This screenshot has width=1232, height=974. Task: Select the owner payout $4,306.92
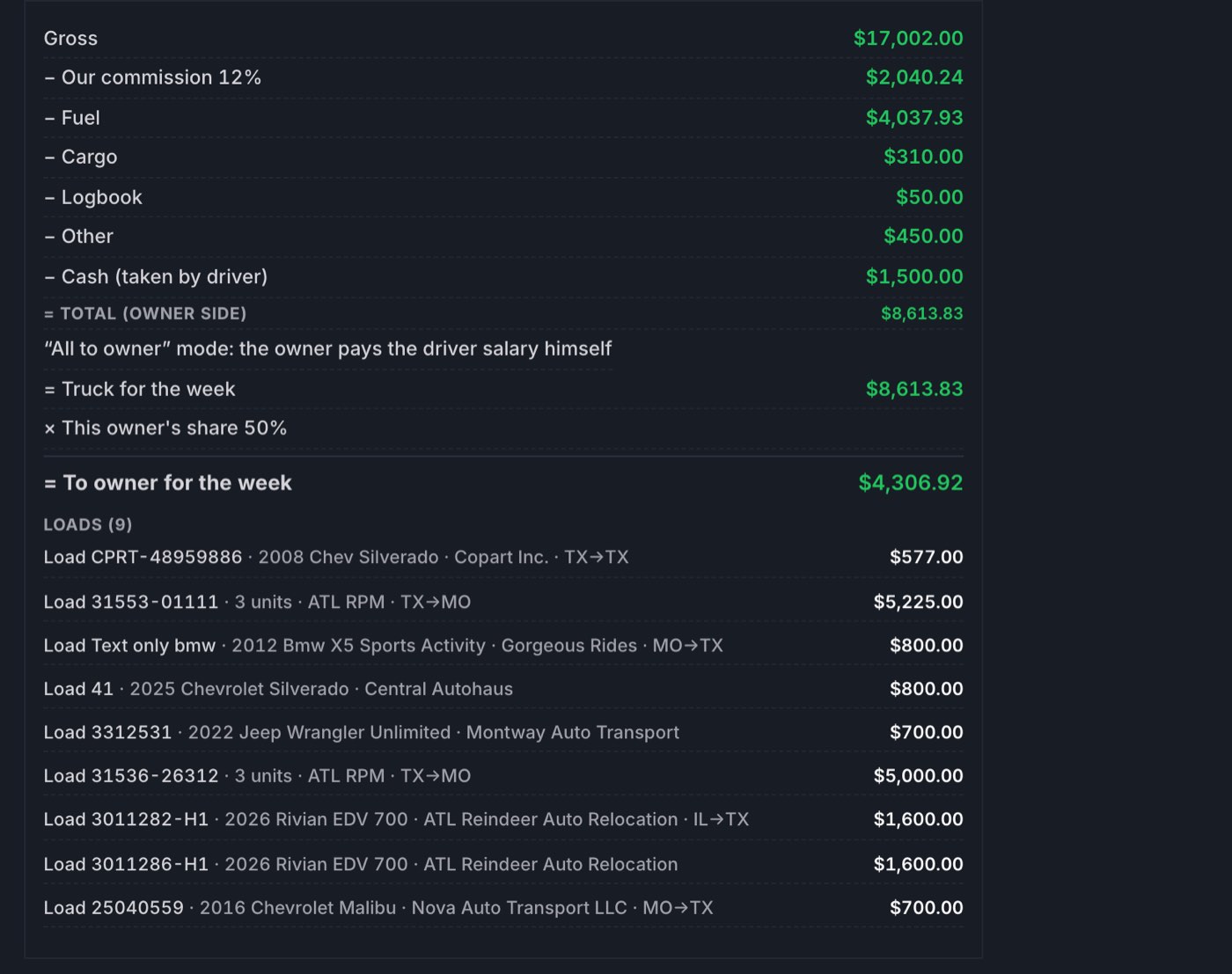tap(911, 482)
